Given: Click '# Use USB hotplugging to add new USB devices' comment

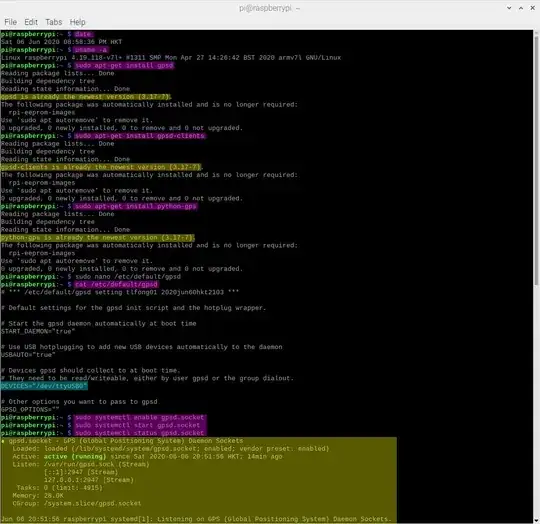Looking at the screenshot, I should (x=142, y=347).
